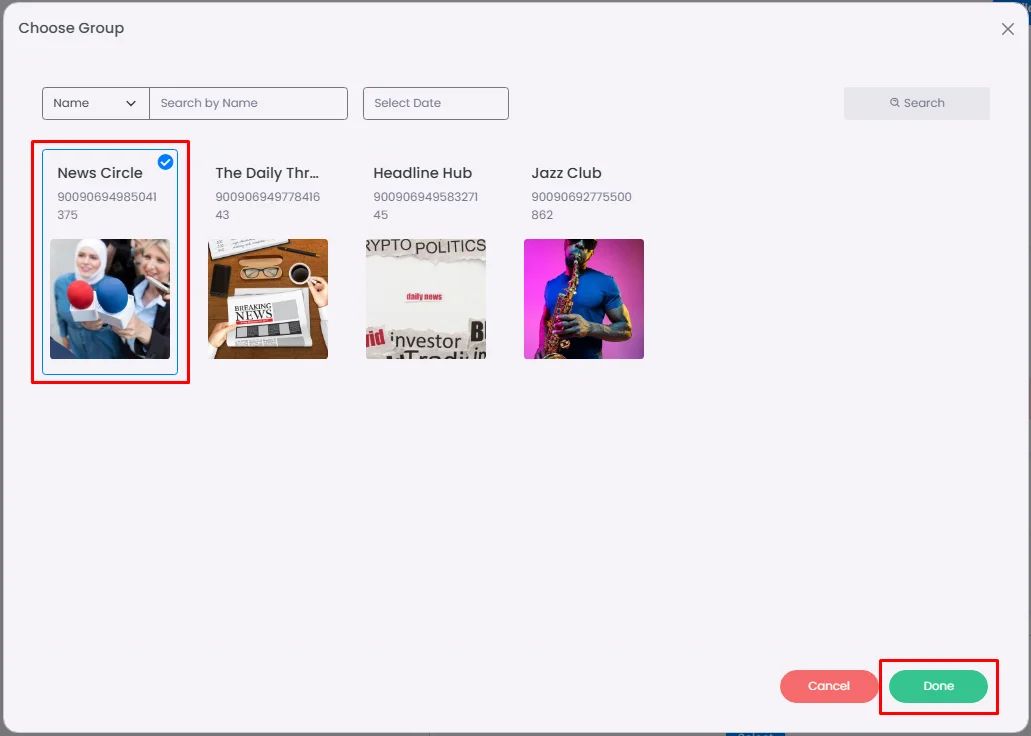Click the Headline Hub group ID number

[x=425, y=206]
